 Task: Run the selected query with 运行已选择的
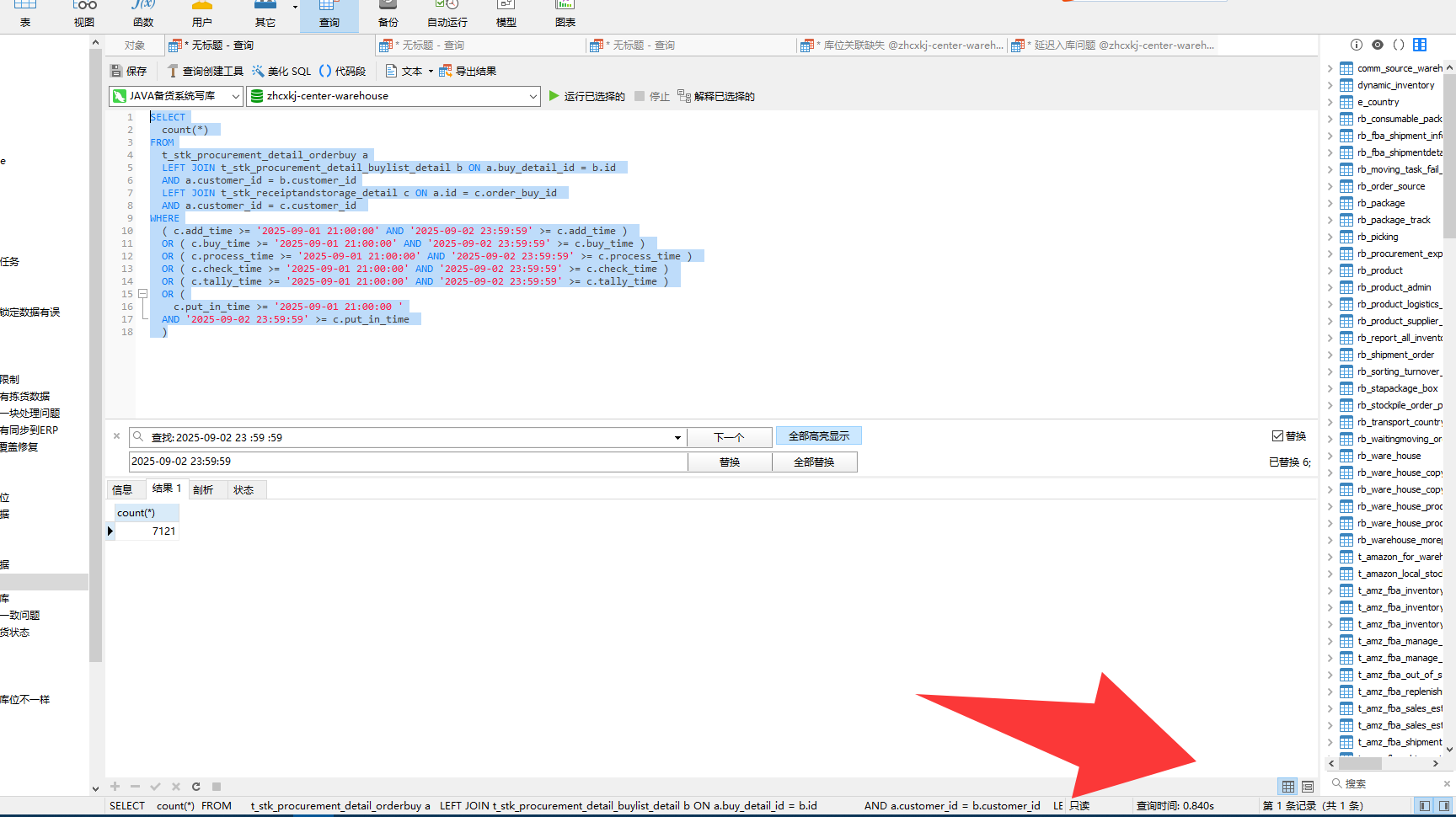[x=586, y=97]
